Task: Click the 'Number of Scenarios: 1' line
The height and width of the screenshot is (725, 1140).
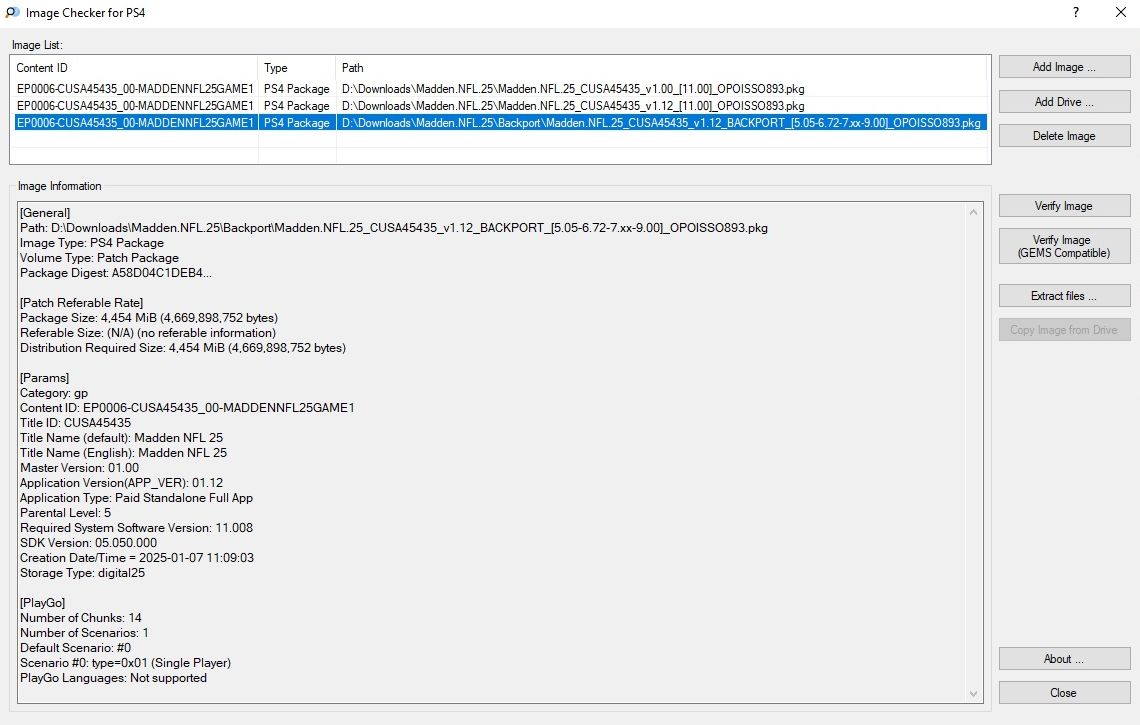Action: [x=84, y=633]
